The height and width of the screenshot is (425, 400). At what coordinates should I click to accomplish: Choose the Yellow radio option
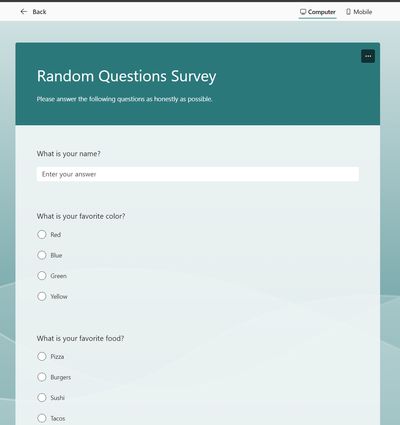(x=42, y=296)
